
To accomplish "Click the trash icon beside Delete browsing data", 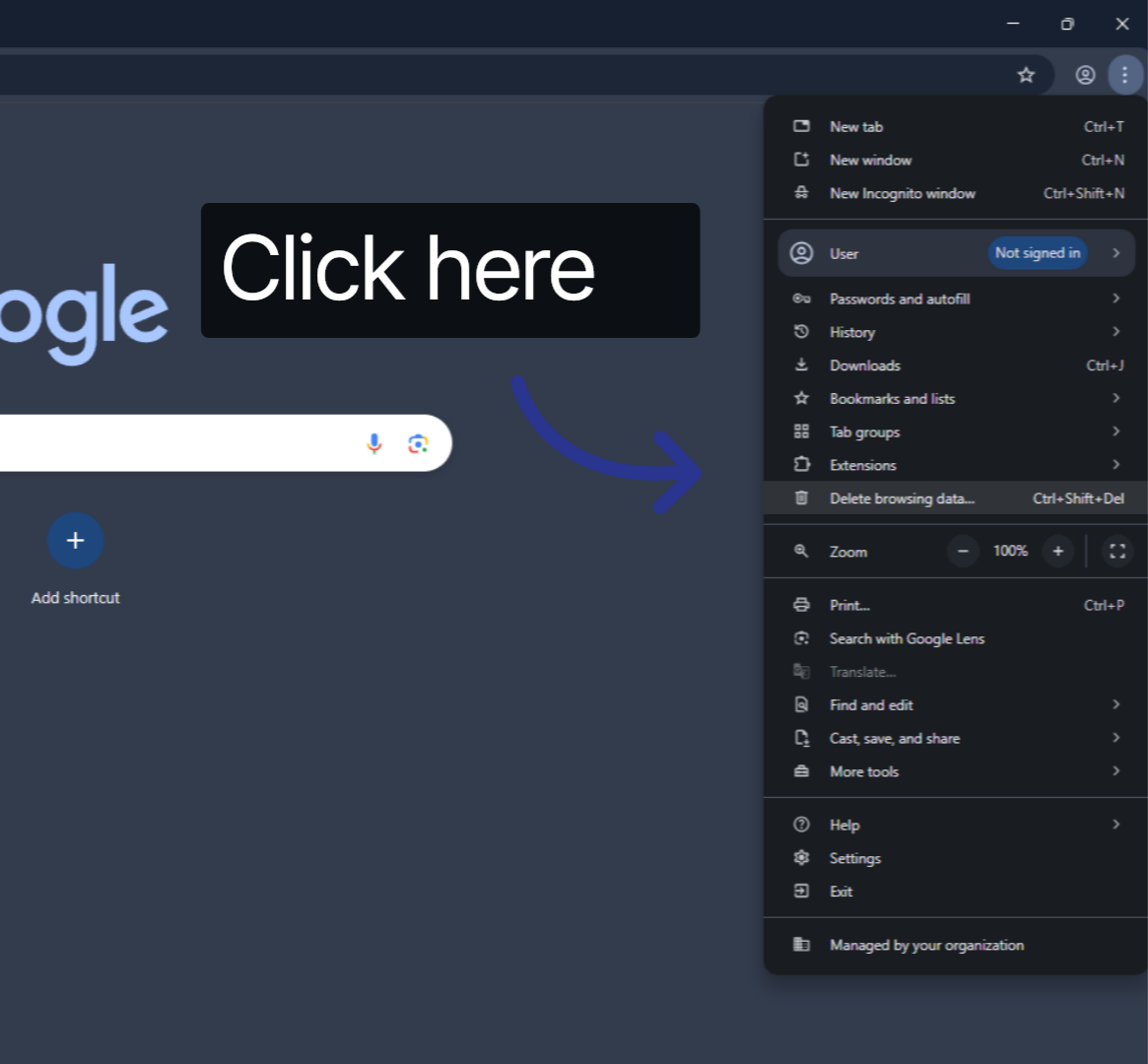I will (801, 499).
